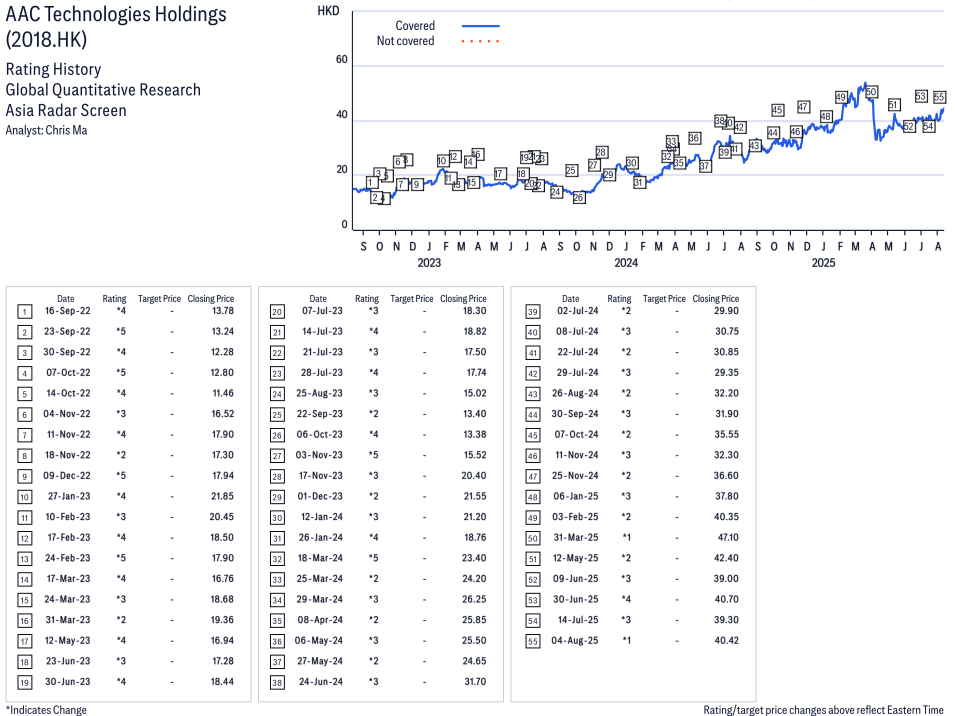Click chart marker 26 at the trough
This screenshot has width=955, height=716.
(x=579, y=197)
